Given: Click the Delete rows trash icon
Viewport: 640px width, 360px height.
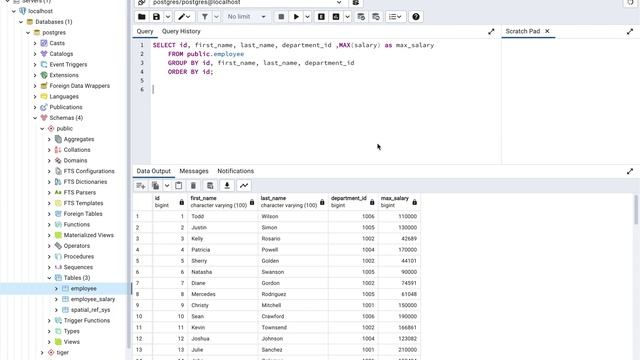Looking at the screenshot, I should pyautogui.click(x=193, y=186).
